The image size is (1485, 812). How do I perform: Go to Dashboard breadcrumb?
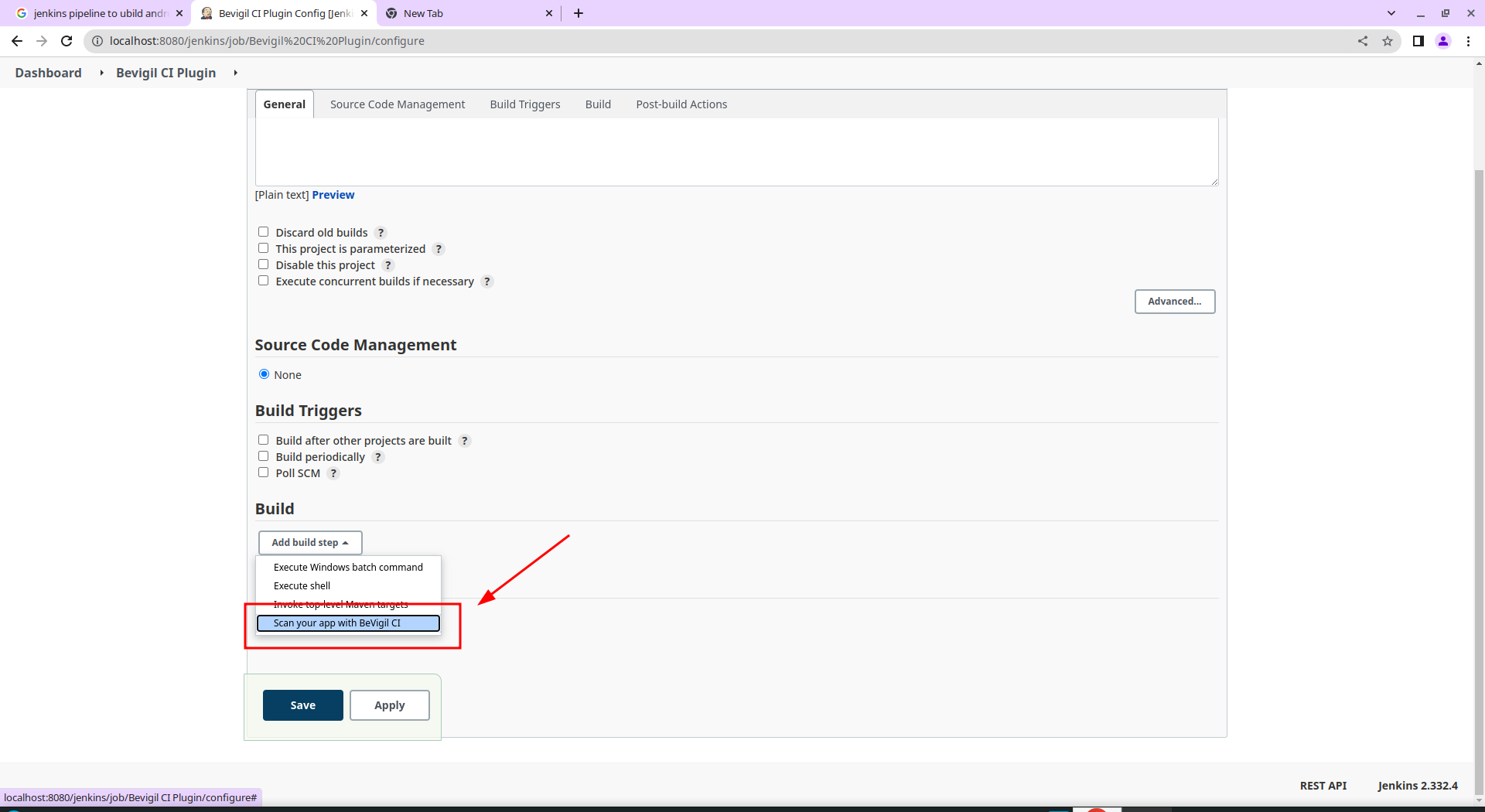(48, 73)
